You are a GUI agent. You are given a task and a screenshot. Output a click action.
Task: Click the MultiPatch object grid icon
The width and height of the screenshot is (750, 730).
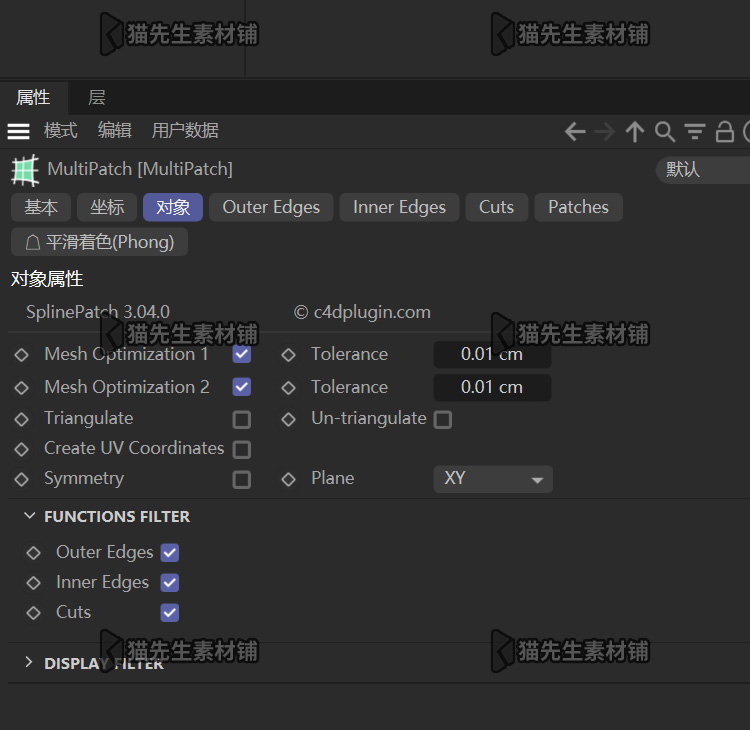point(25,170)
